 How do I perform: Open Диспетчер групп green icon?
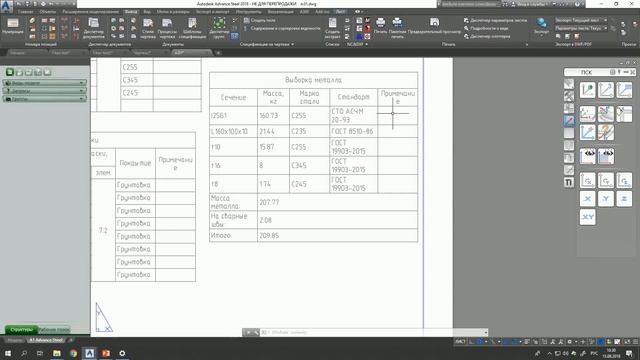[x=219, y=28]
